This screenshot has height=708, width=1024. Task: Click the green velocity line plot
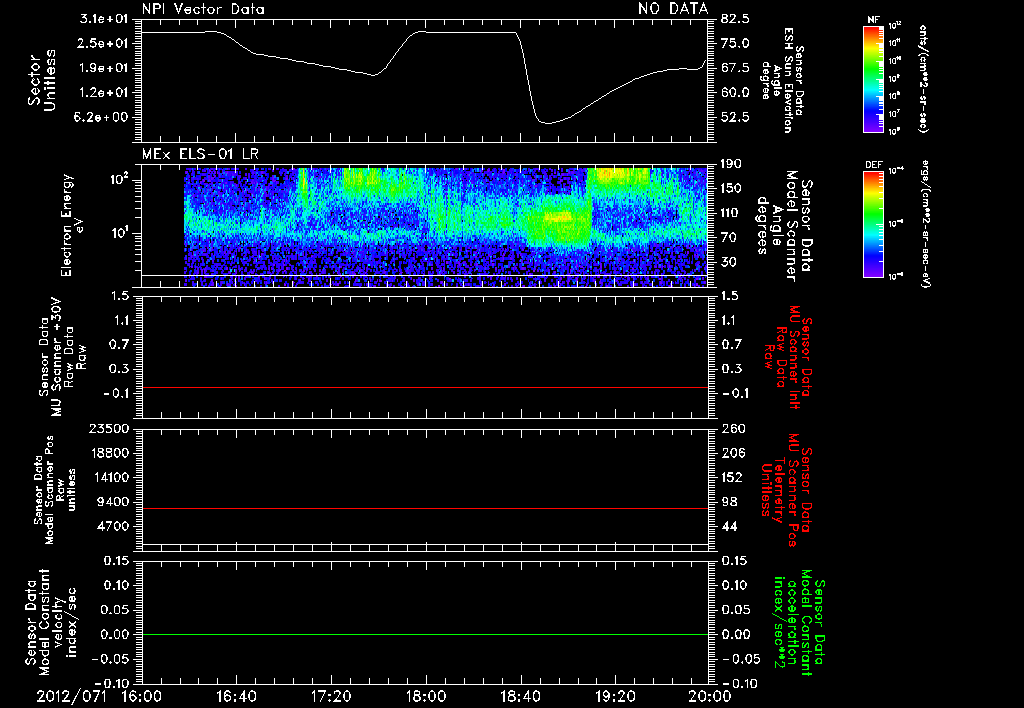pos(424,634)
